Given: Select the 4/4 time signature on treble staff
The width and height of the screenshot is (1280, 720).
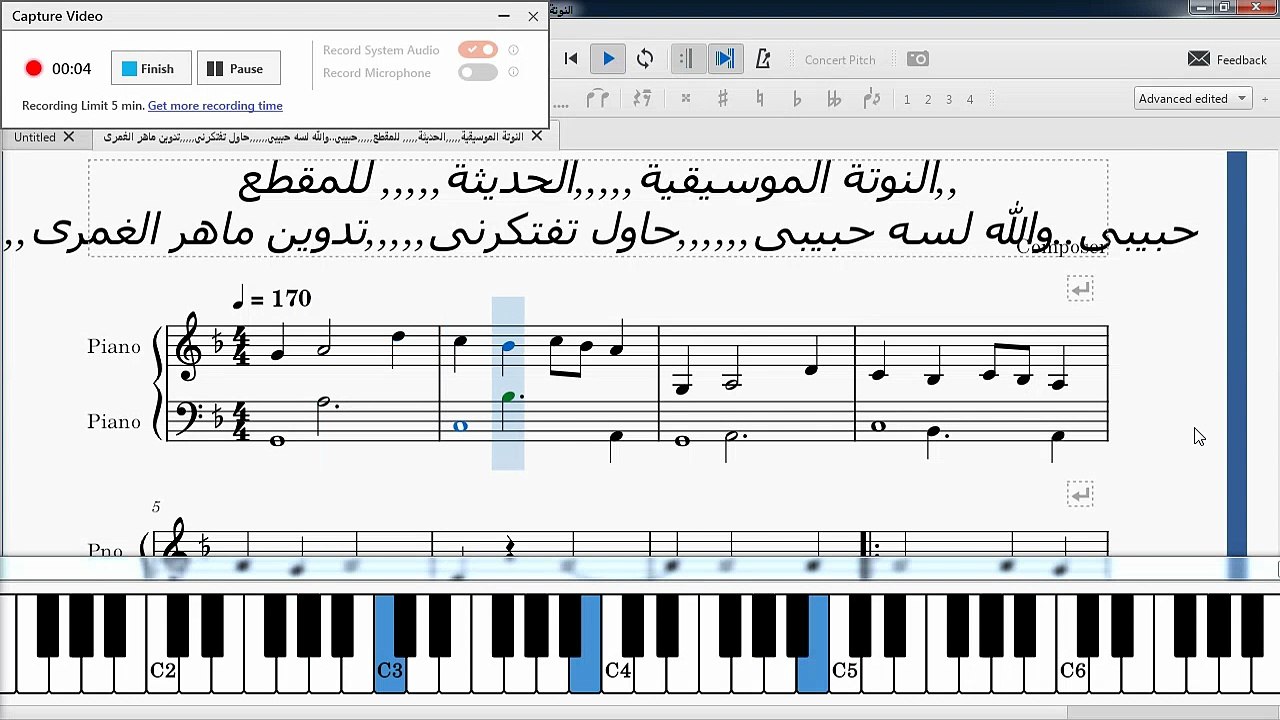Looking at the screenshot, I should click(241, 346).
